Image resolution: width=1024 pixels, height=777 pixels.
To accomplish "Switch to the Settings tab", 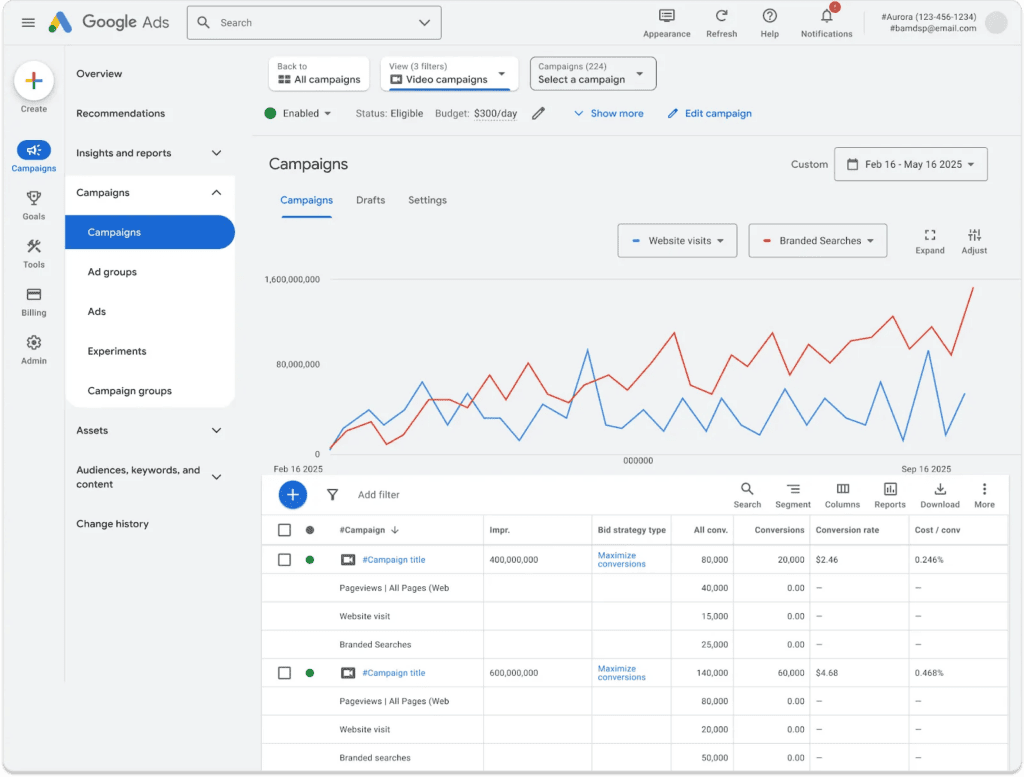I will [x=427, y=200].
